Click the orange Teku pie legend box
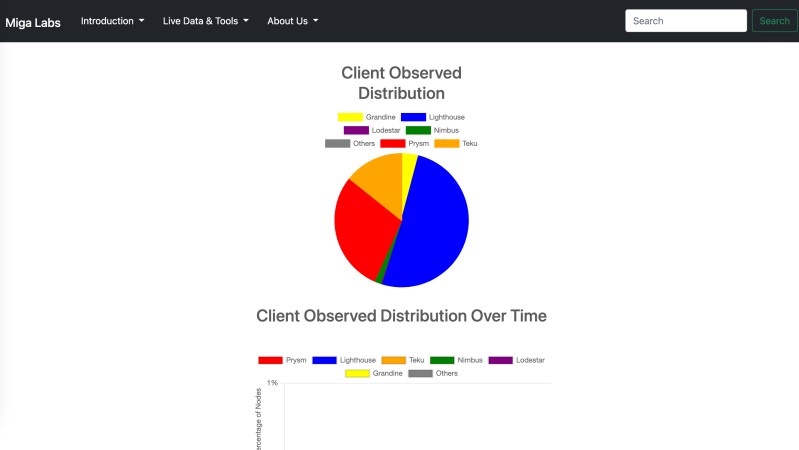799x450 pixels. click(x=446, y=143)
